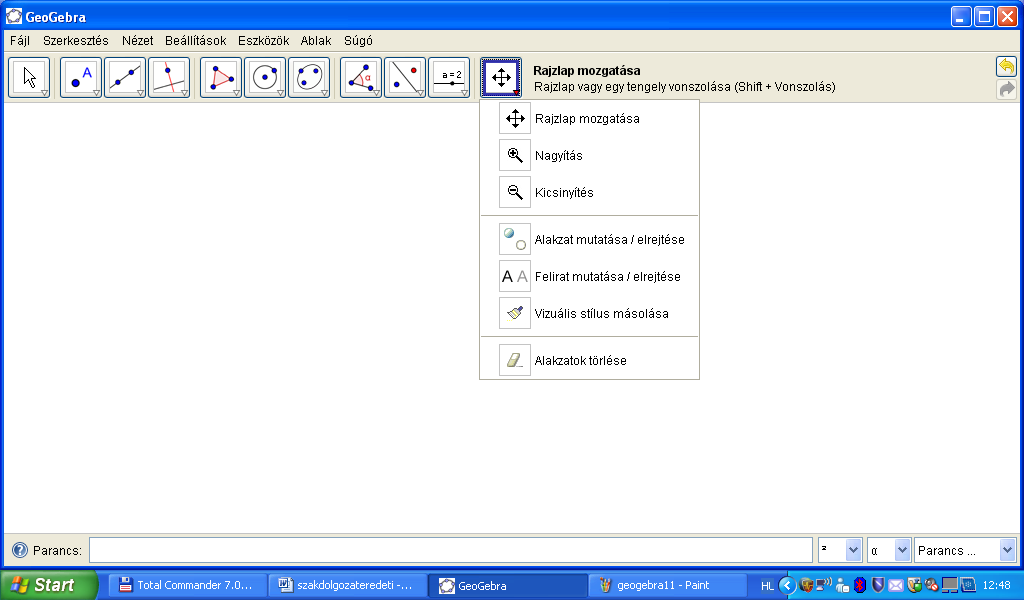Choose Felirat mutatása / elrejtése tool
Image resolution: width=1024 pixels, height=600 pixels.
tap(589, 277)
